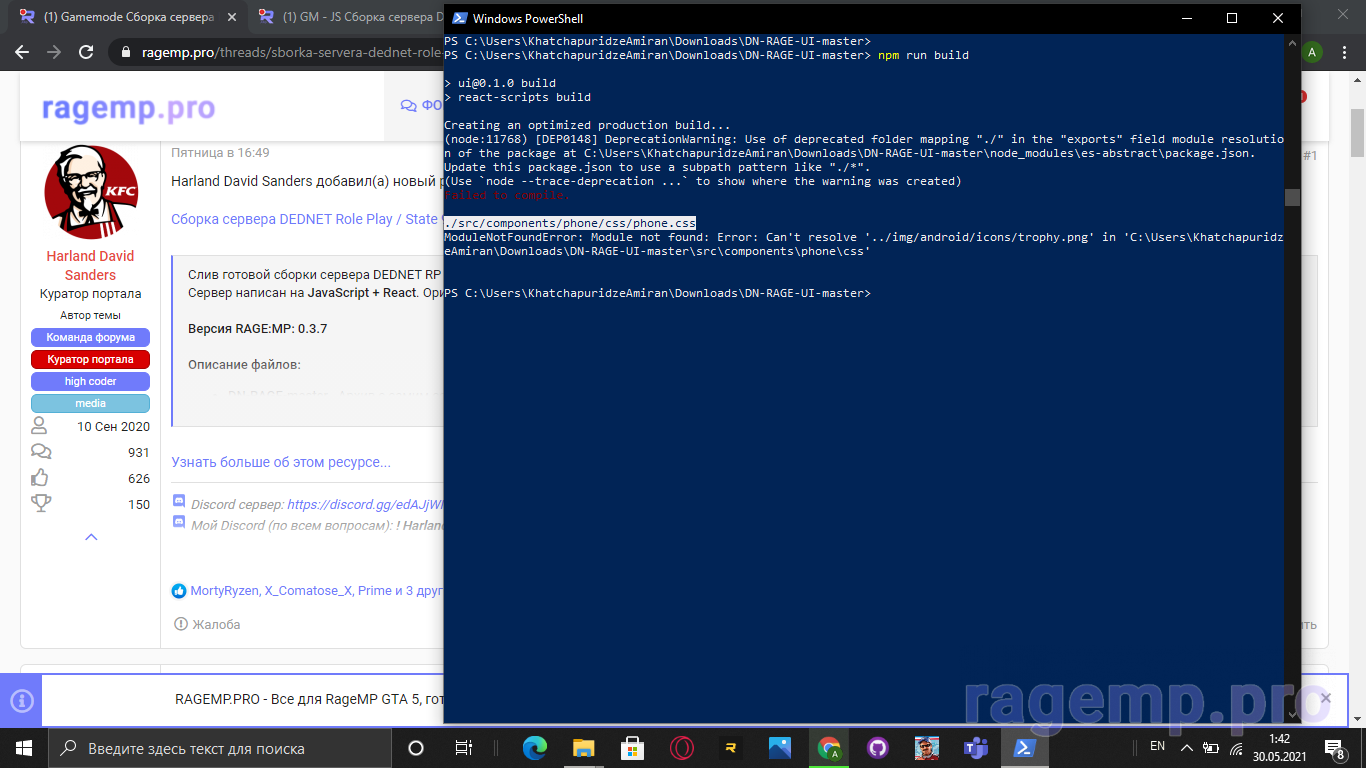Click the PowerShell window scrollbar thumb

point(1292,197)
